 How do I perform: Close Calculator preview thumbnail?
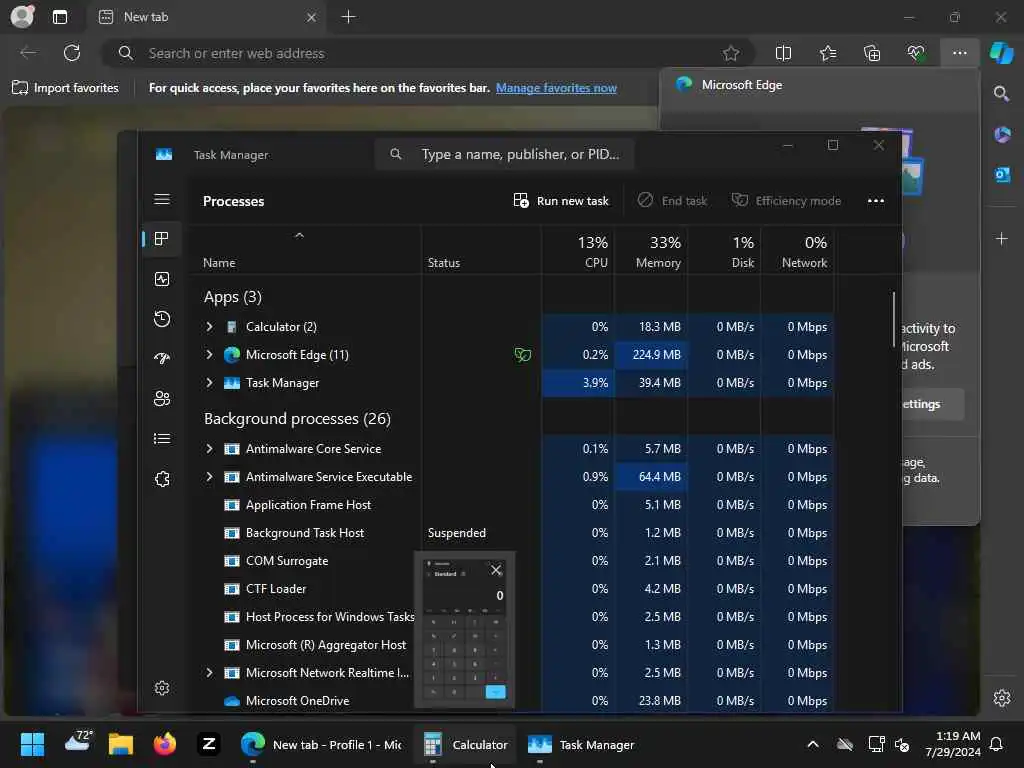point(496,570)
